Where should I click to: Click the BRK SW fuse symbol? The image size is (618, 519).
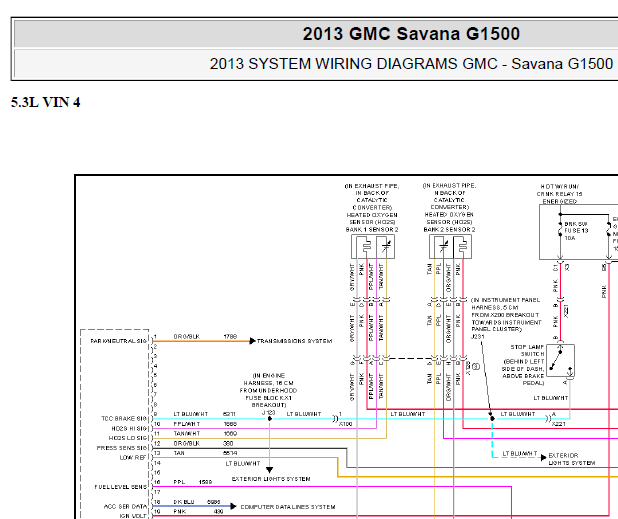coord(560,229)
